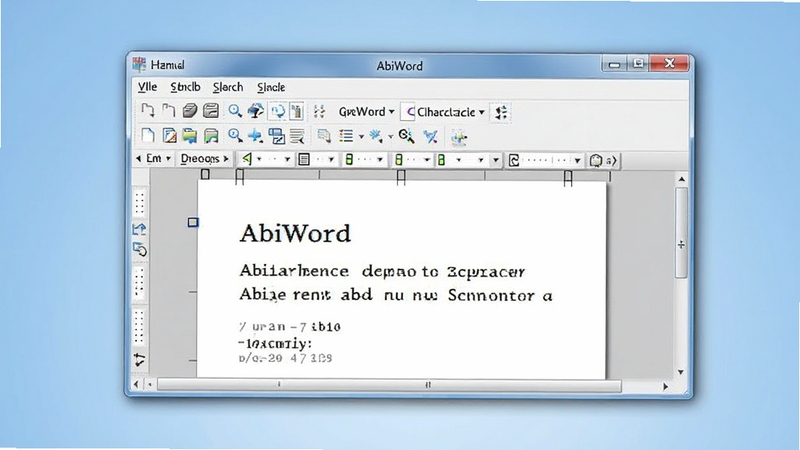Click the green triangle icon in format bar
Image resolution: width=800 pixels, height=450 pixels.
247,159
